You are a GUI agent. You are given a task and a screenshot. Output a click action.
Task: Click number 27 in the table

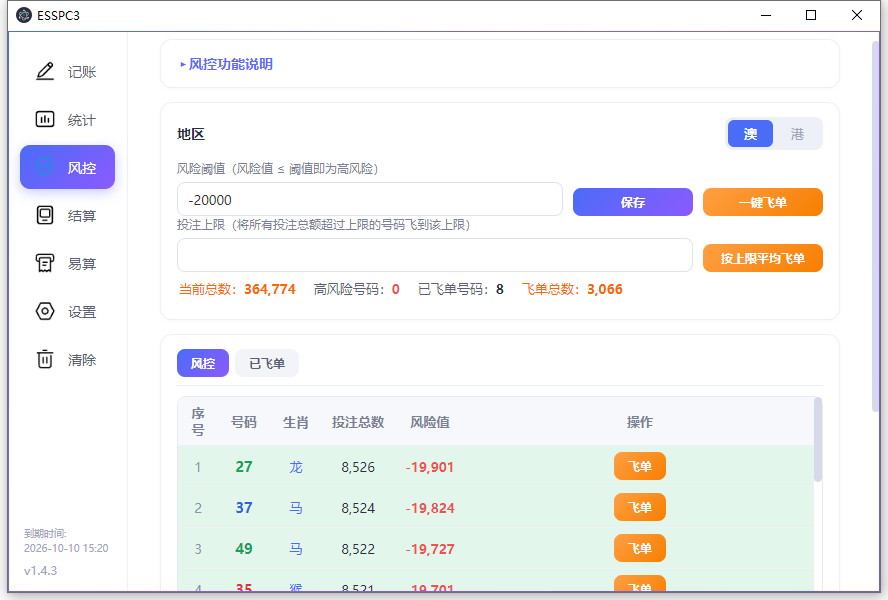coord(244,467)
